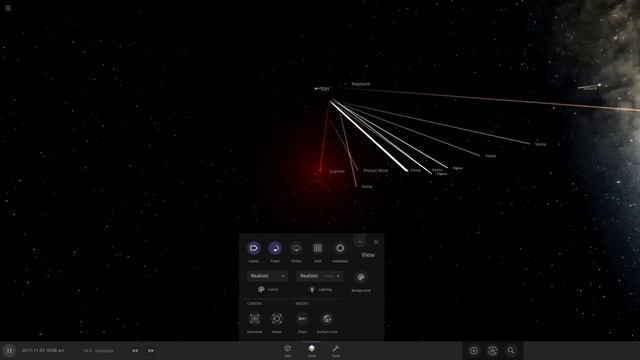Select the View tab in bottom bar
640x360 pixels.
(x=311, y=350)
